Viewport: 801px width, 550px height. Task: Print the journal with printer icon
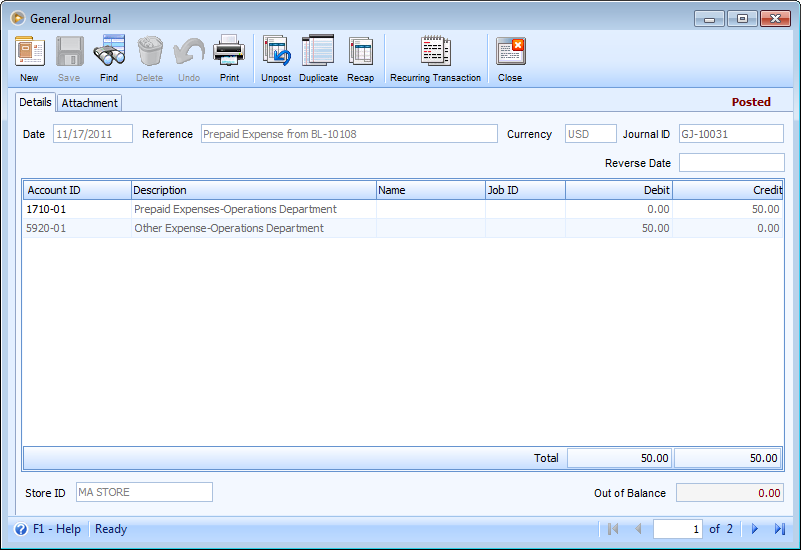point(229,52)
